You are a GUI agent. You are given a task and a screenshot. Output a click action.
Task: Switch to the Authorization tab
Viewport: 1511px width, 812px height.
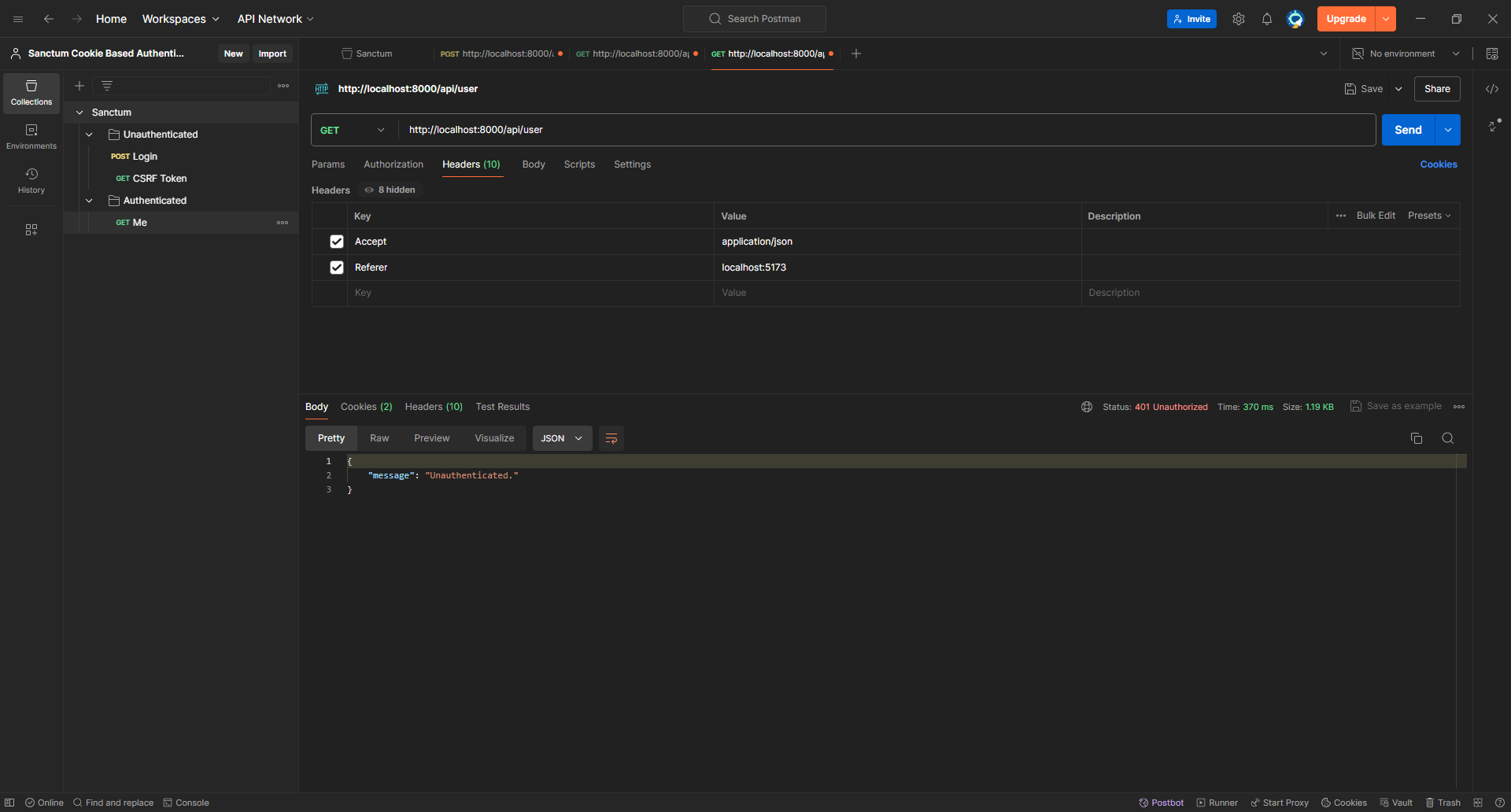(393, 164)
